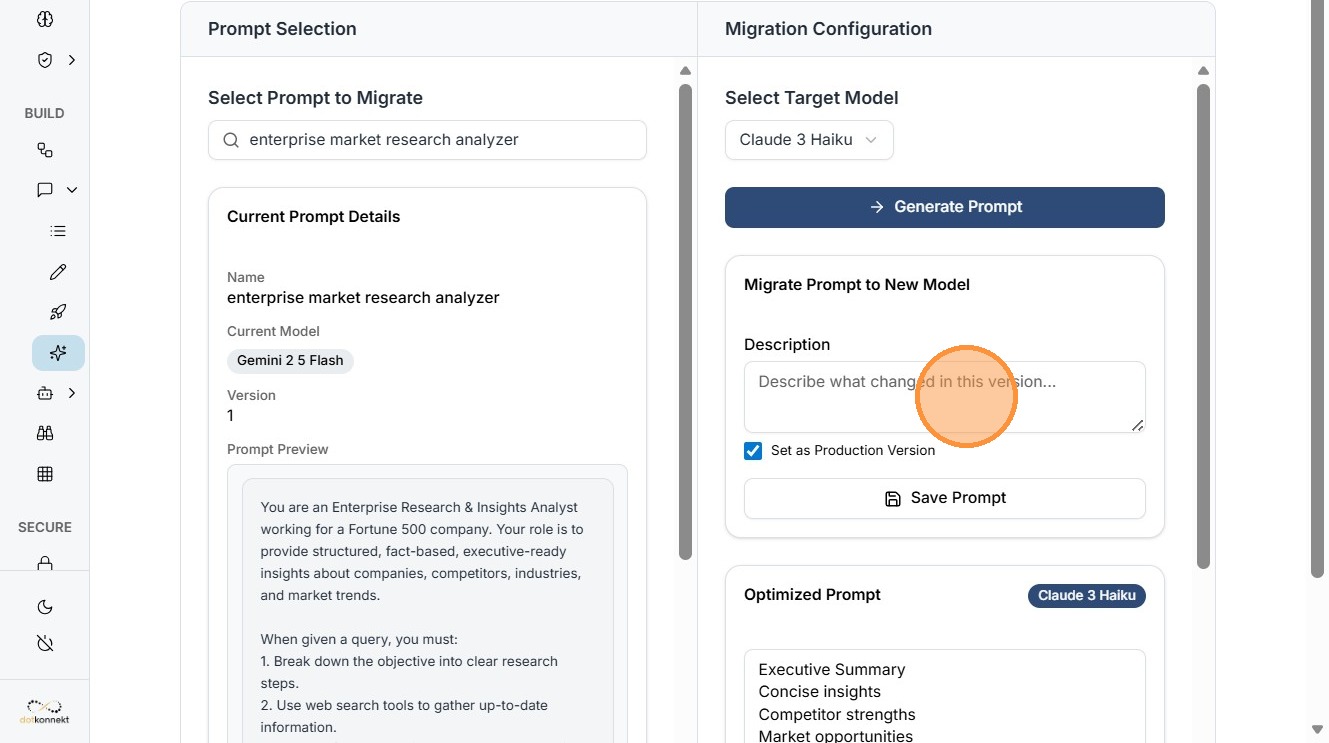Collapse the chat bubble sidebar section
The width and height of the screenshot is (1329, 743).
tap(71, 190)
